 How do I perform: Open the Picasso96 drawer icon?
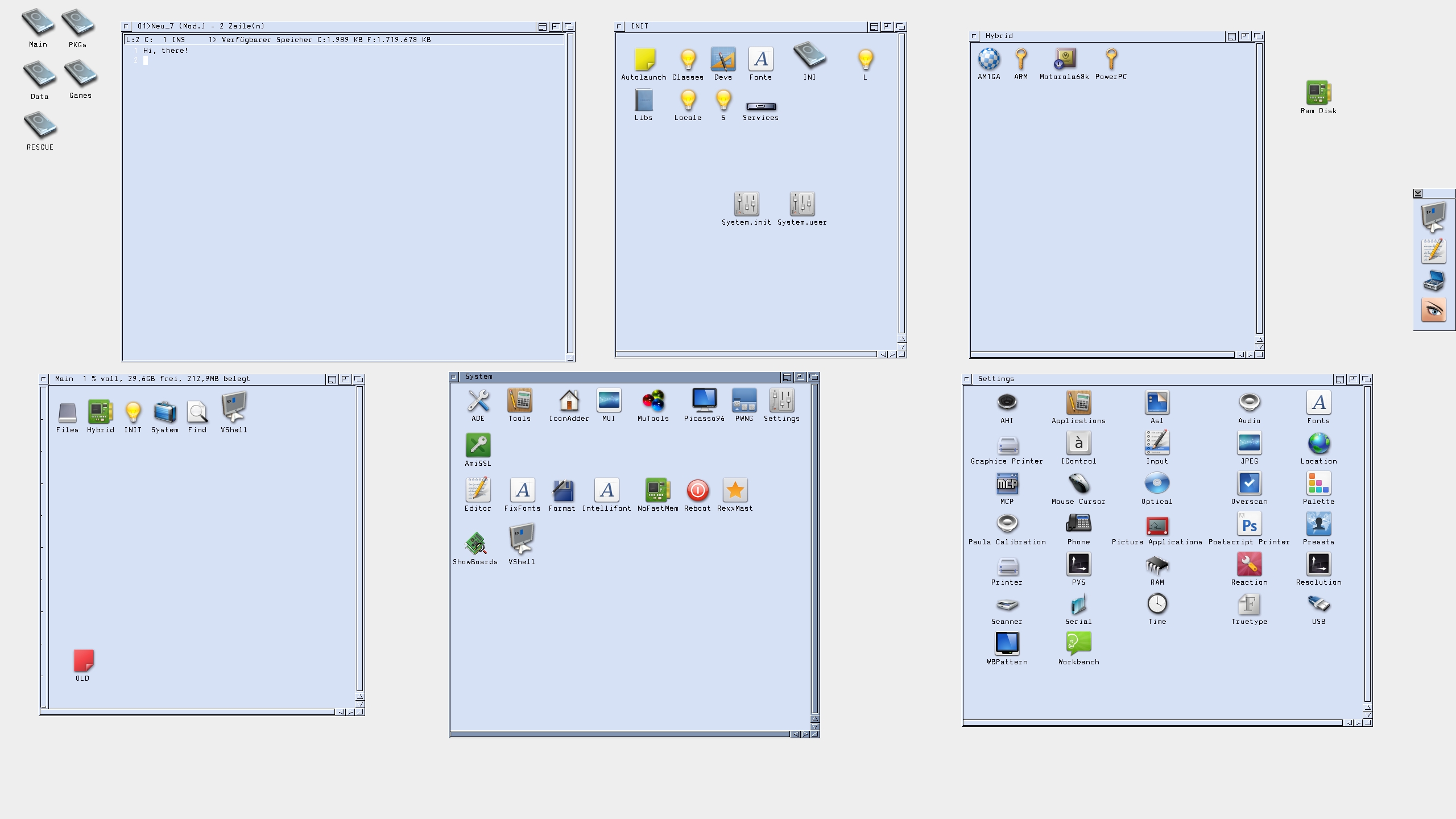tap(704, 401)
